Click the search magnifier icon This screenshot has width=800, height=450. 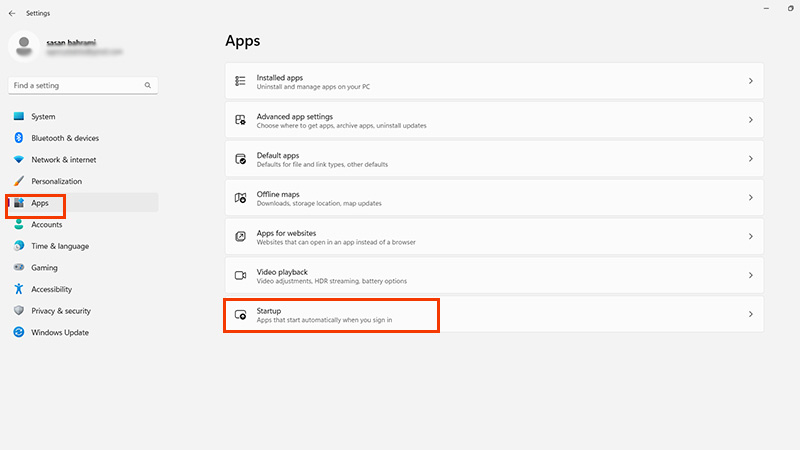coord(148,86)
